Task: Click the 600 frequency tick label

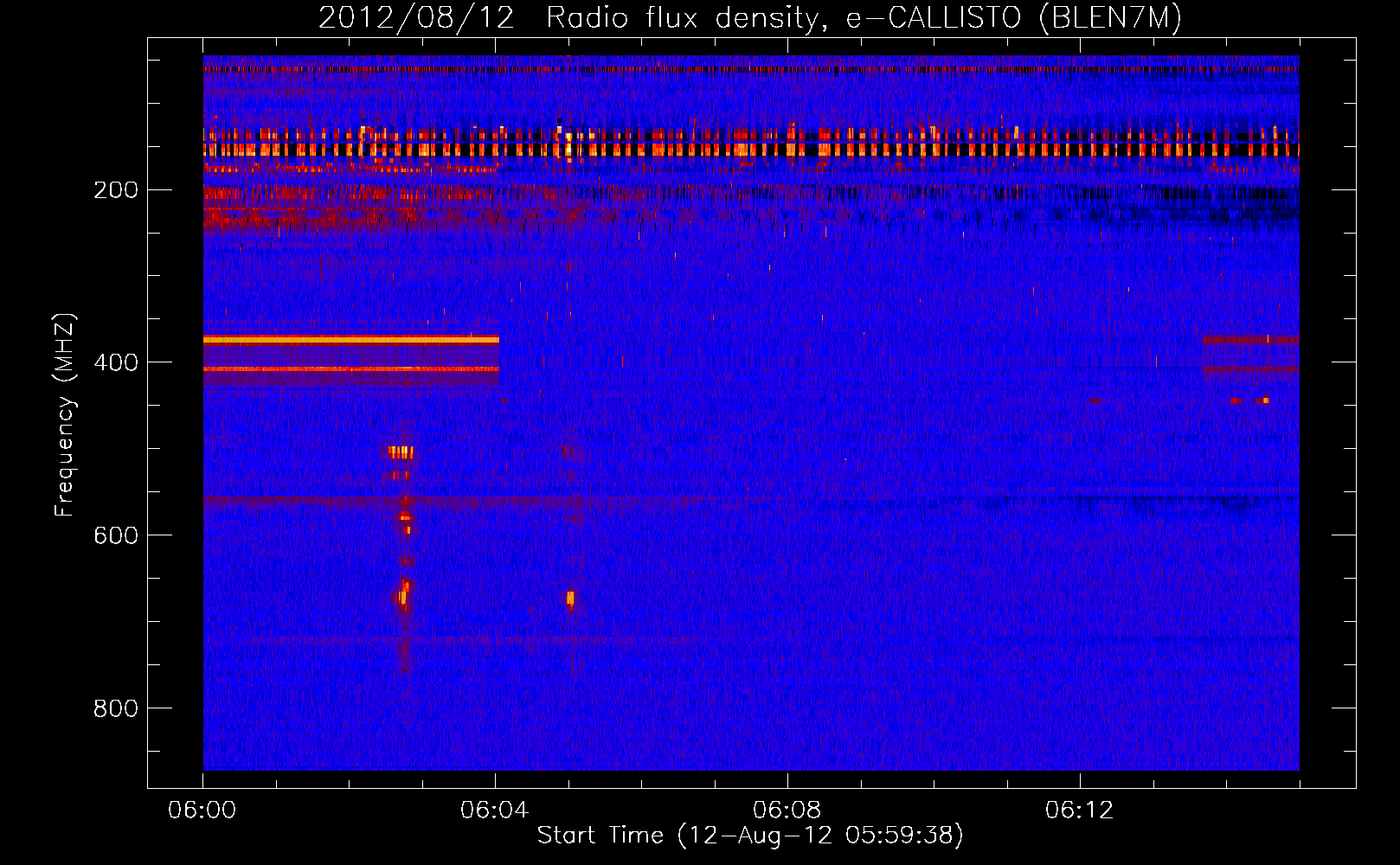Action: point(116,535)
